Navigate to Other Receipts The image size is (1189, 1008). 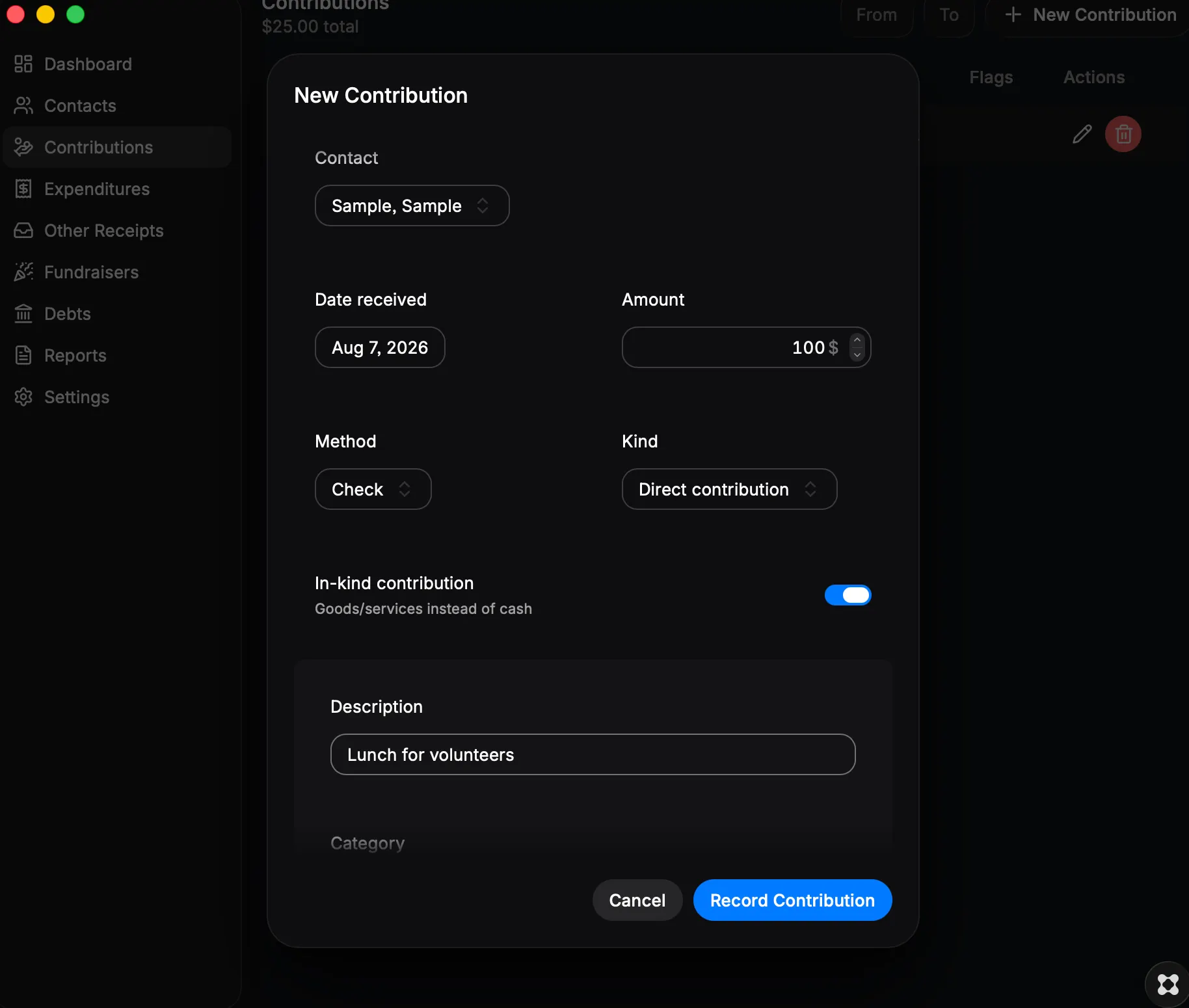coord(117,230)
